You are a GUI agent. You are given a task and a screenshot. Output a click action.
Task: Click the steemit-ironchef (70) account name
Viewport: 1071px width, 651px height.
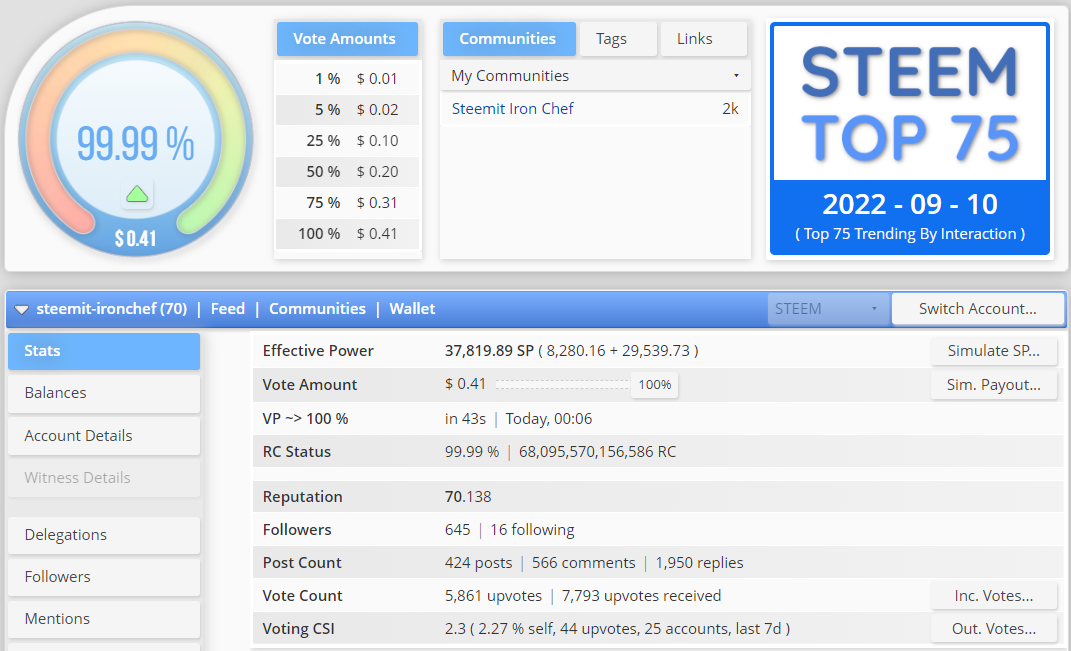click(x=111, y=309)
